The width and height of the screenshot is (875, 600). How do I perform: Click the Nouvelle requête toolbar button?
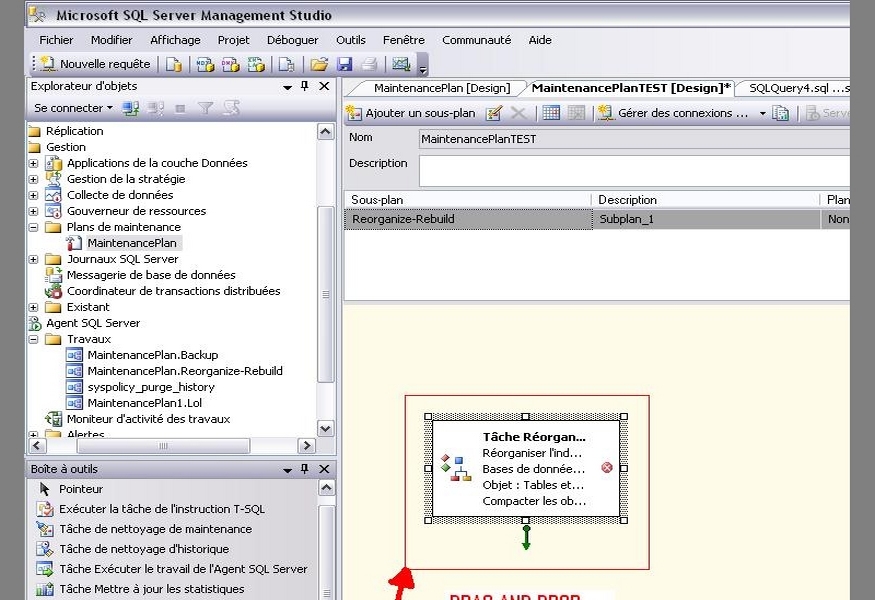click(x=95, y=64)
